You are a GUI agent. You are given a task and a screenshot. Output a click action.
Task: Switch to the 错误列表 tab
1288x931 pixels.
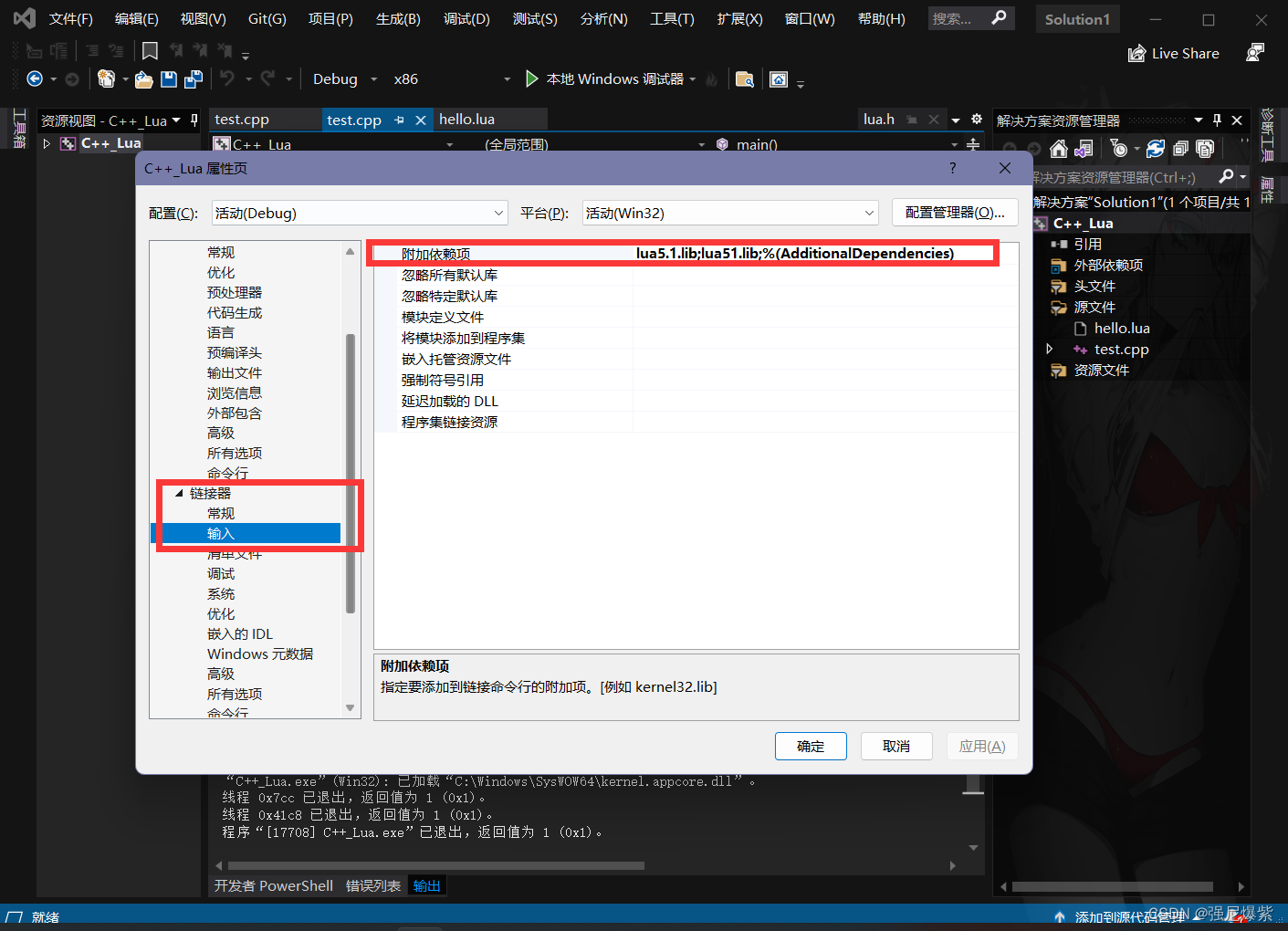coord(373,885)
